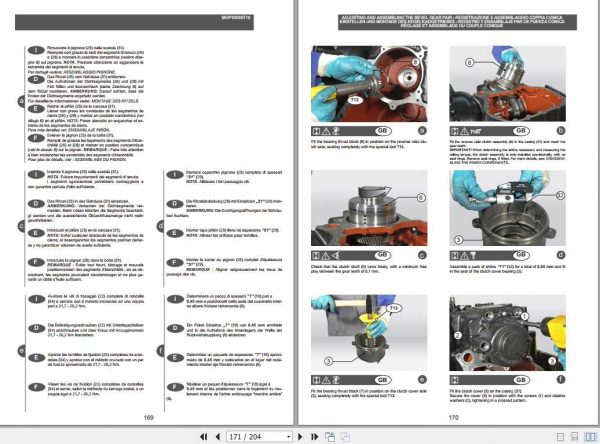This screenshot has height=444, width=600.
Task: Go forward to the next view
Action: pyautogui.click(x=345, y=437)
